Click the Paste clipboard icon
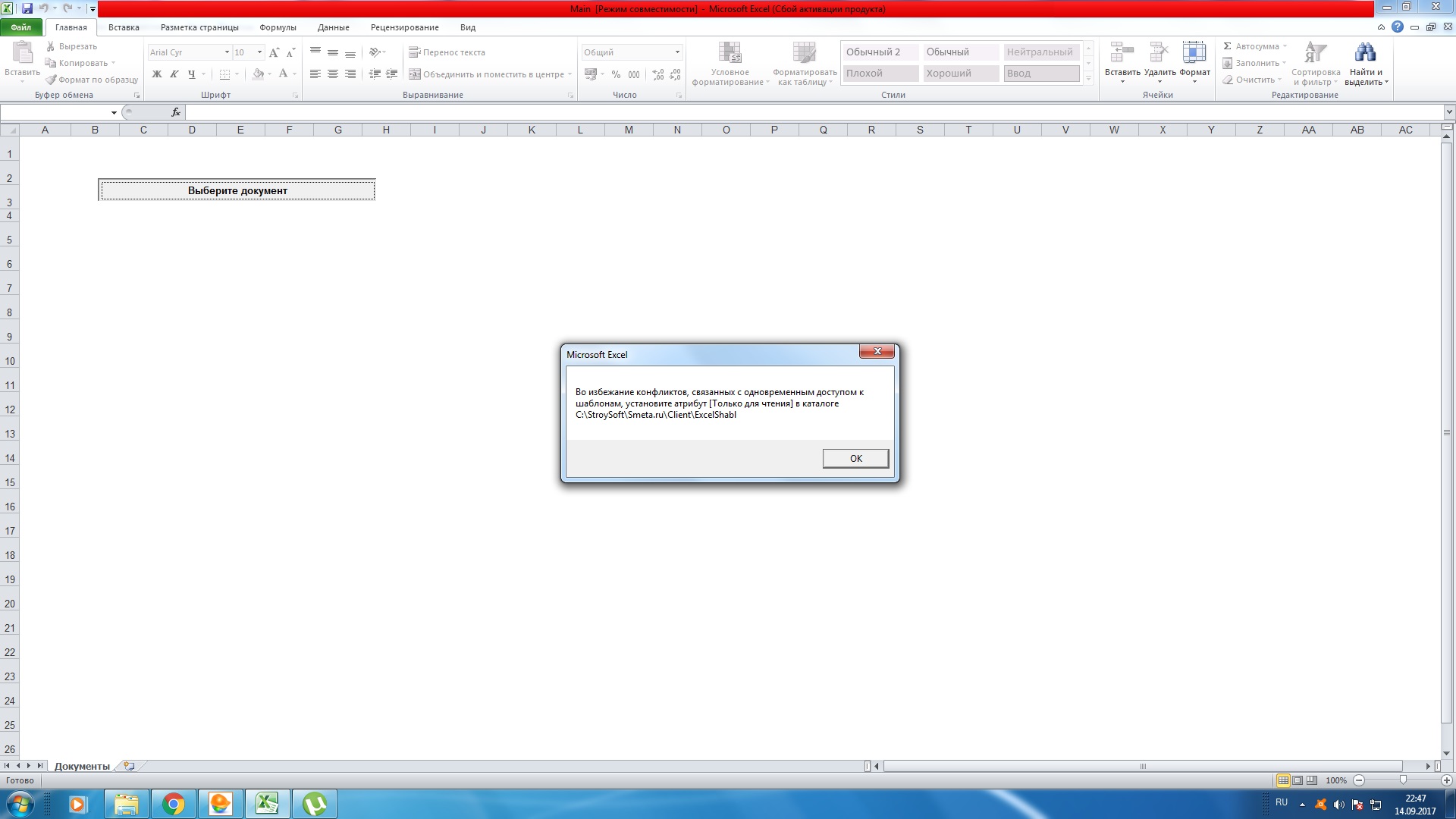This screenshot has height=819, width=1456. (22, 53)
